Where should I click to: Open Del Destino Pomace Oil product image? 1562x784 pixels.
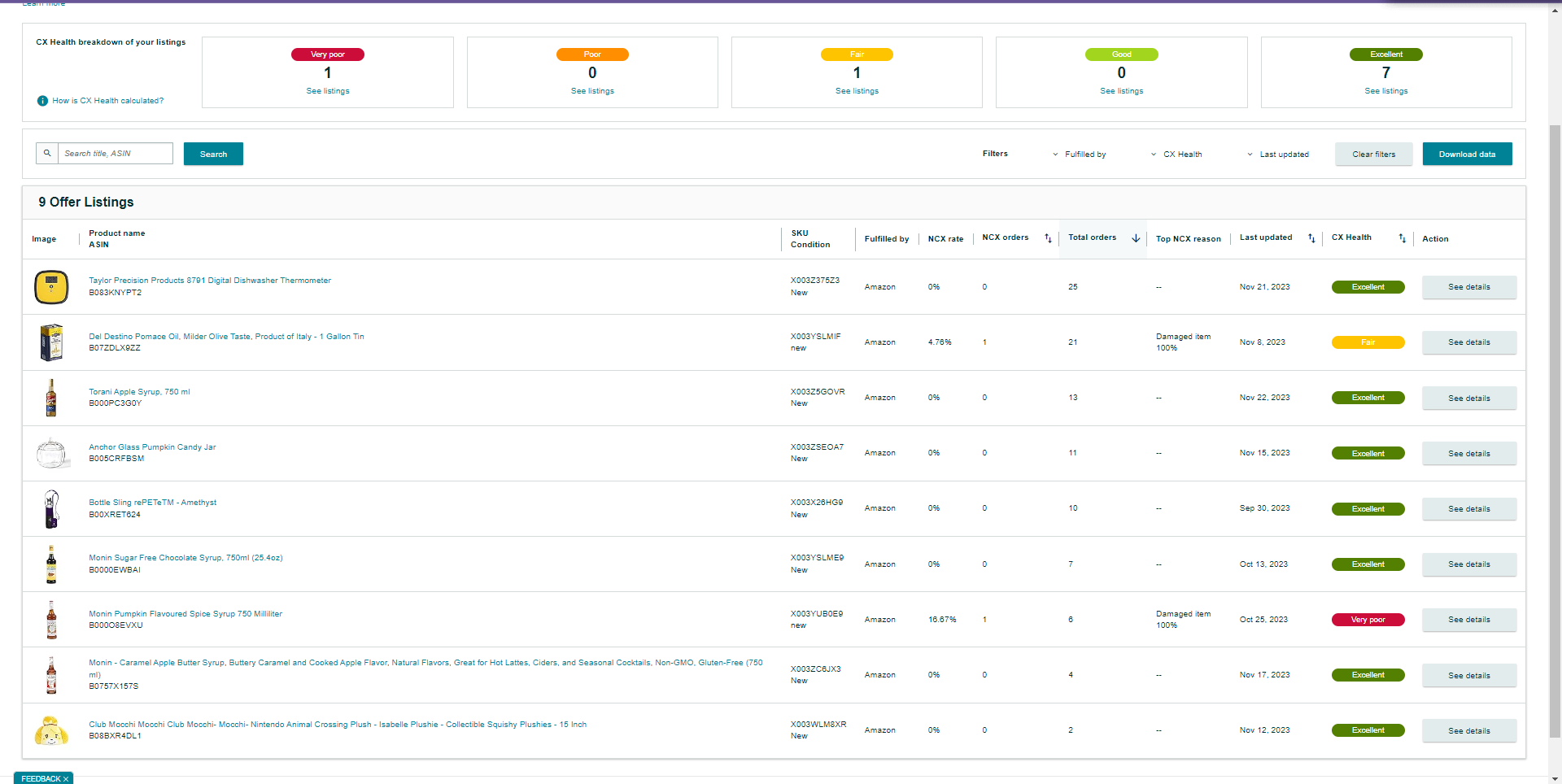coord(51,342)
